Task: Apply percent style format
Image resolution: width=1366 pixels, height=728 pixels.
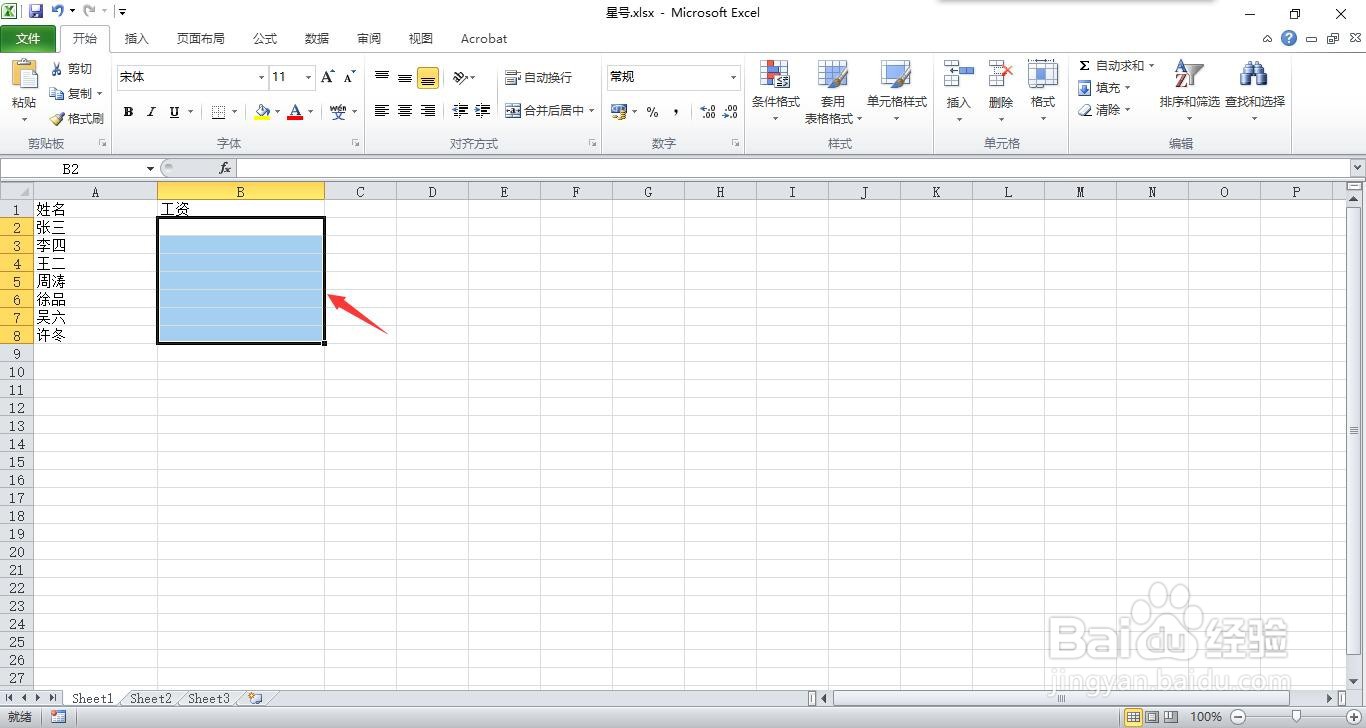Action: [x=652, y=112]
